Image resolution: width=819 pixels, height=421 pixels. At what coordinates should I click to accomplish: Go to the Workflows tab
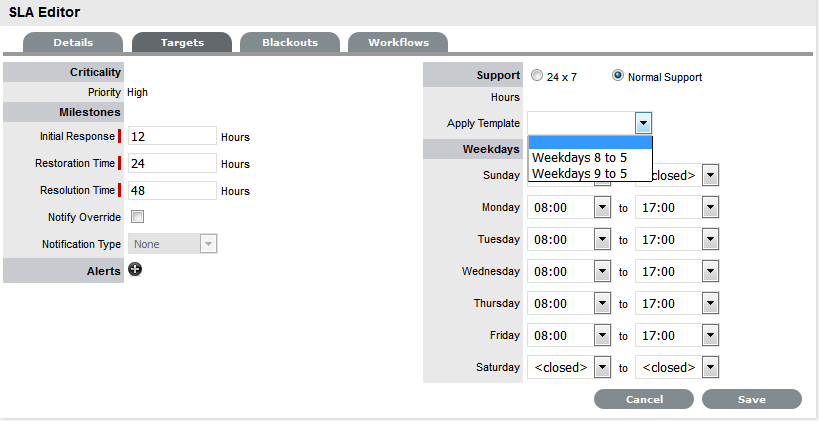pyautogui.click(x=398, y=42)
